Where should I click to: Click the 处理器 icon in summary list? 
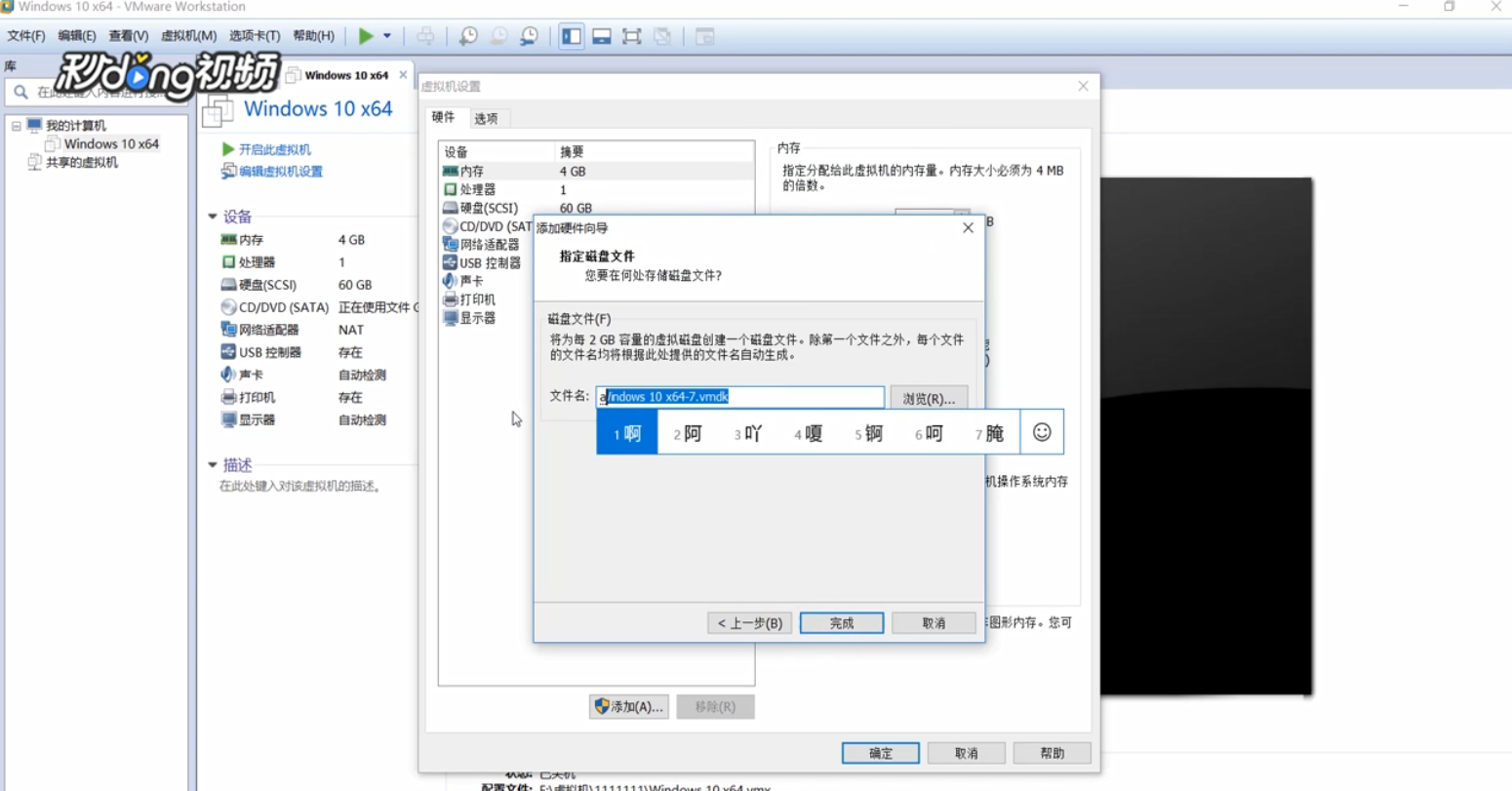(x=228, y=262)
